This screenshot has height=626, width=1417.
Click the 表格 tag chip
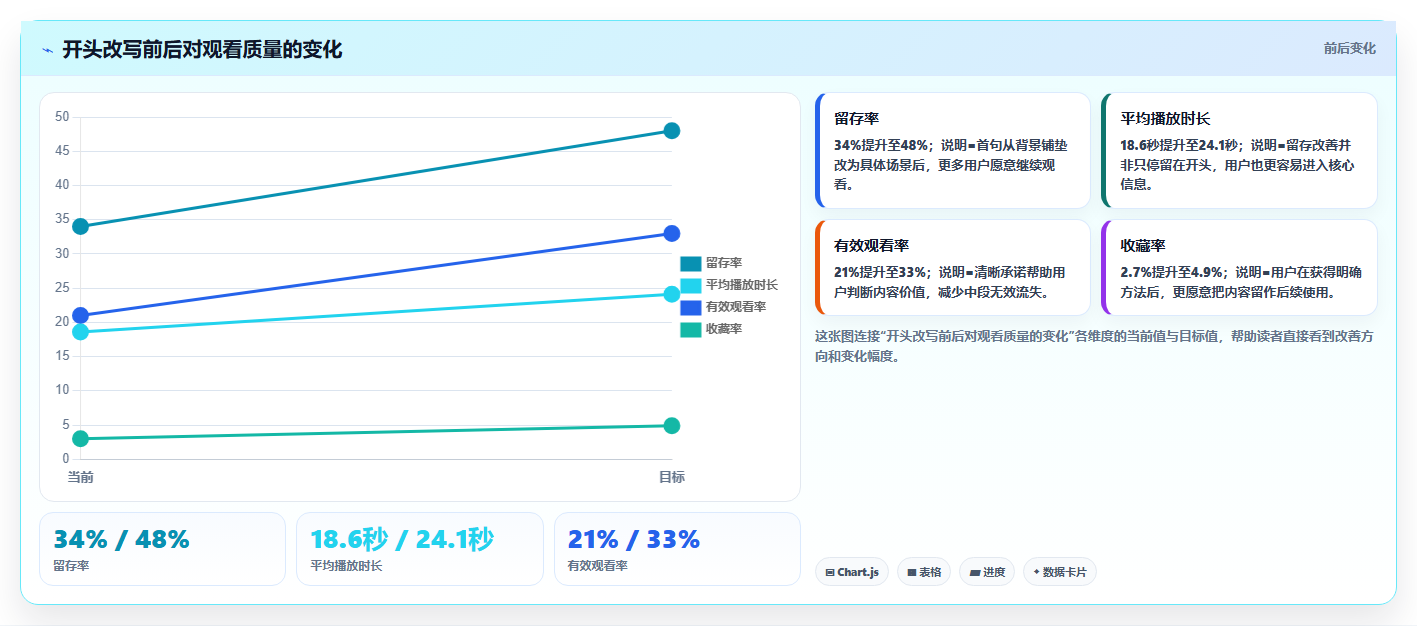point(924,572)
